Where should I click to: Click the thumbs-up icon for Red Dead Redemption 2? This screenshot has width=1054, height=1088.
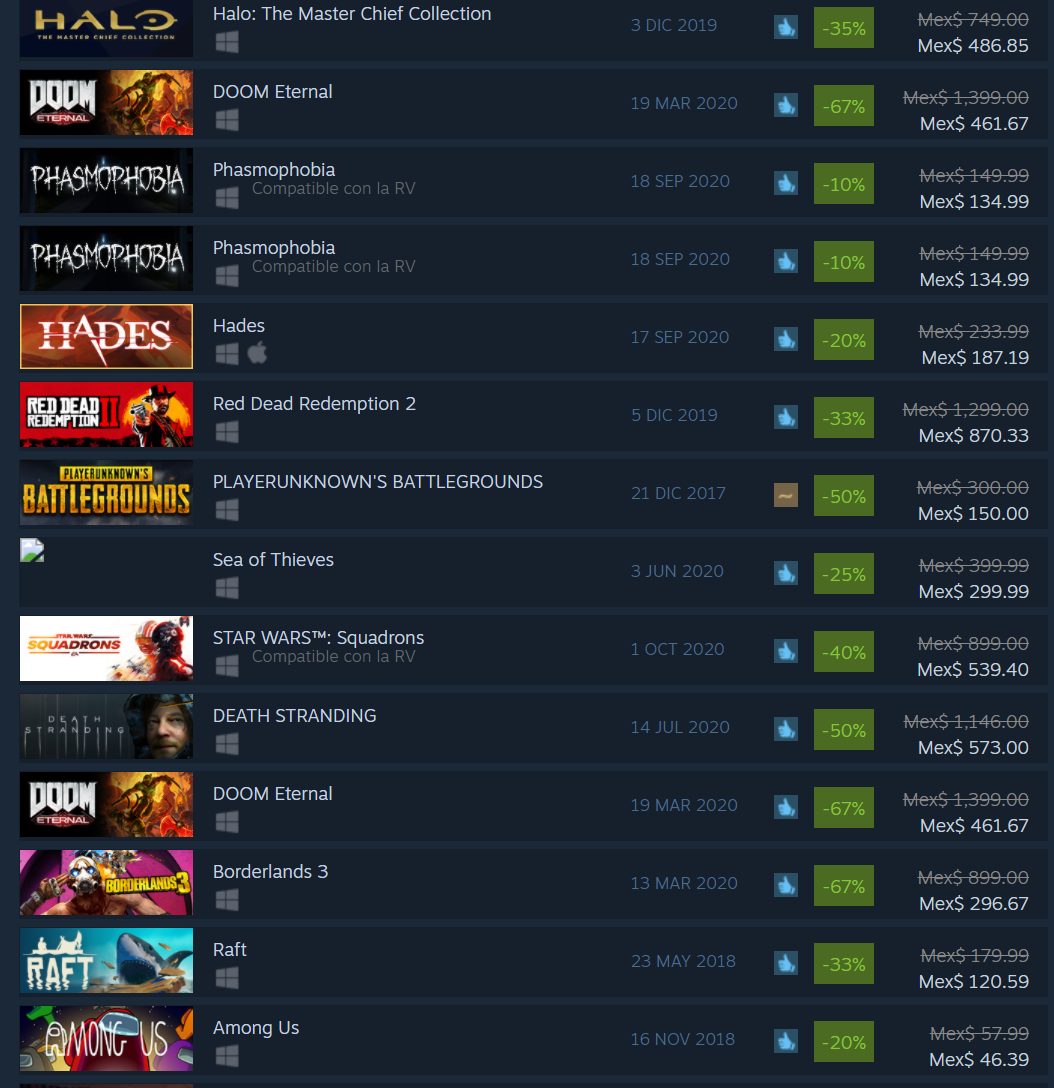click(785, 417)
